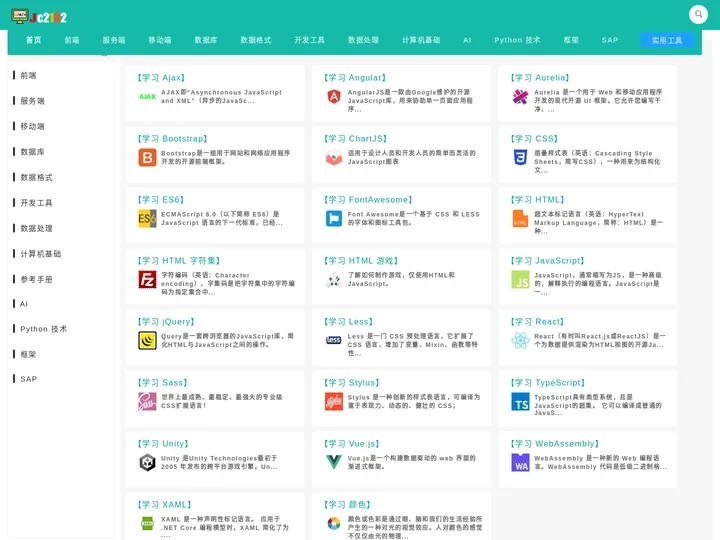Click the Less logo icon
The height and width of the screenshot is (540, 720).
(334, 340)
